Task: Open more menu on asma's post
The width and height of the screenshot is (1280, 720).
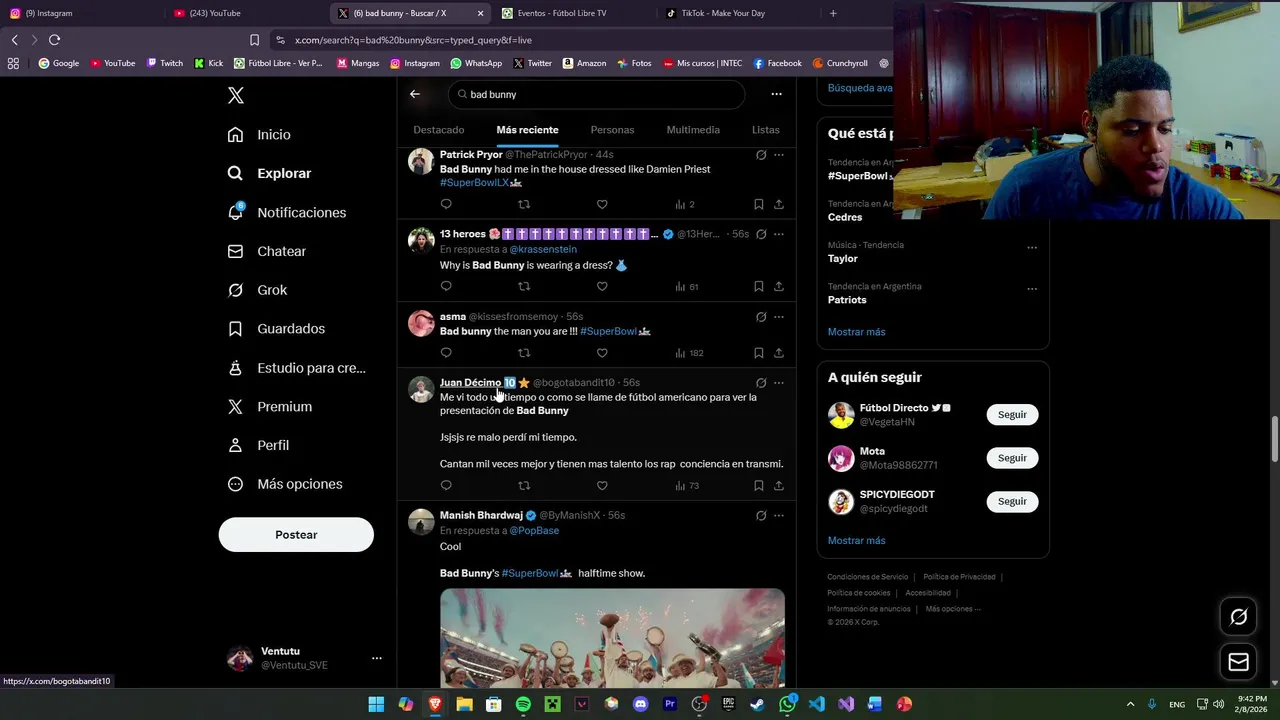Action: click(x=779, y=317)
